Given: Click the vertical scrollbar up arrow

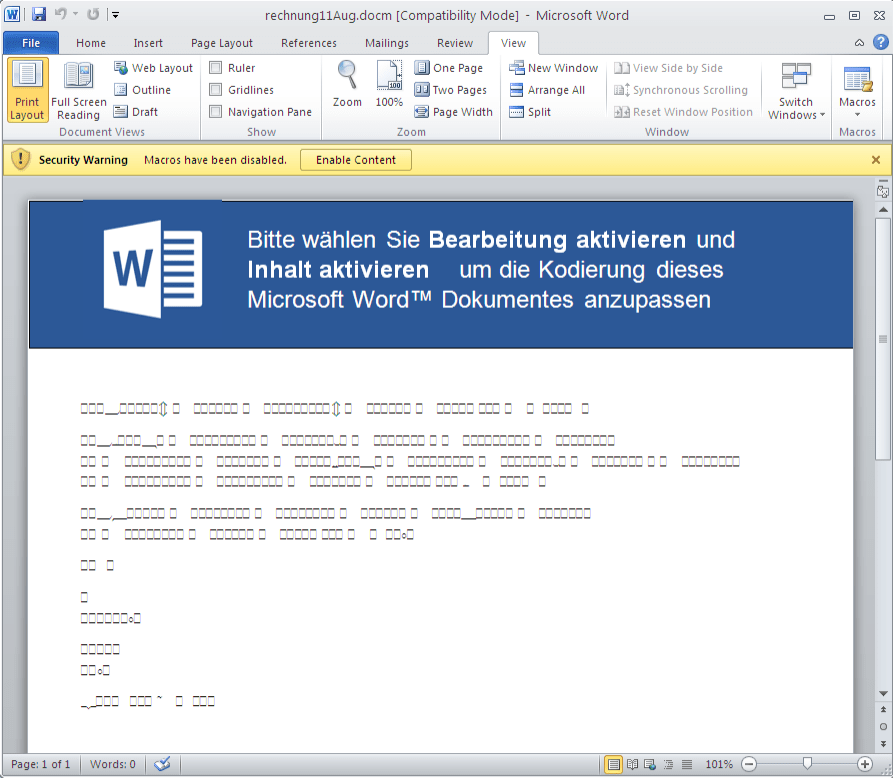Looking at the screenshot, I should pyautogui.click(x=883, y=210).
